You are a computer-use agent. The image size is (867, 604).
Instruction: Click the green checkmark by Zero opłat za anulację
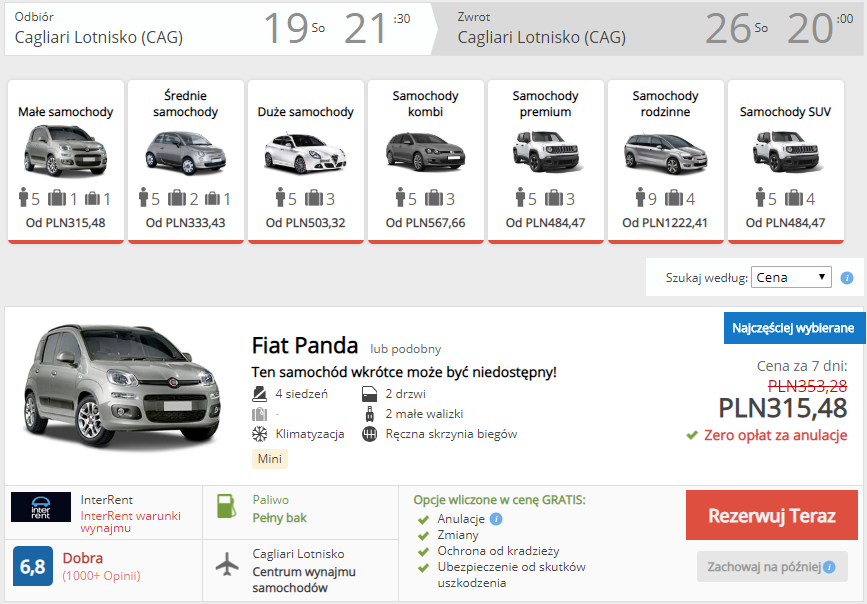(x=692, y=435)
